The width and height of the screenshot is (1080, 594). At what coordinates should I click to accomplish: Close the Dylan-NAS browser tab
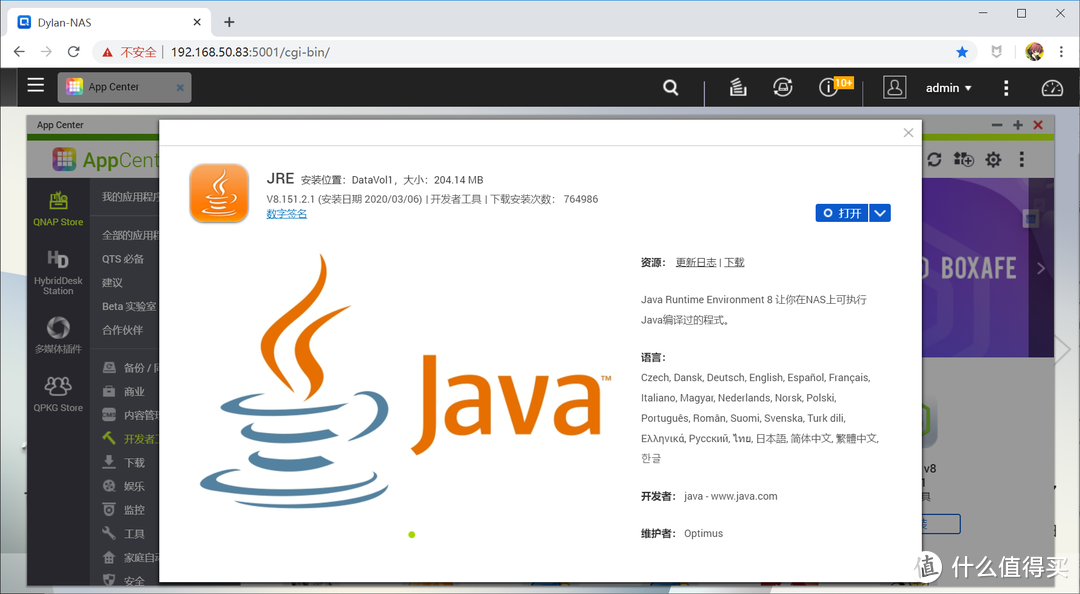pyautogui.click(x=197, y=22)
